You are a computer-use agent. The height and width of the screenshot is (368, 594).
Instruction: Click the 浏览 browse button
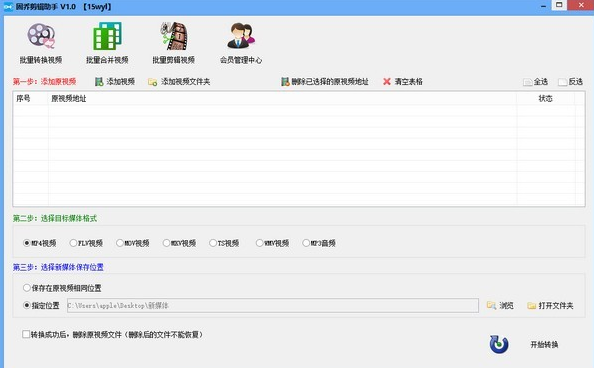500,305
